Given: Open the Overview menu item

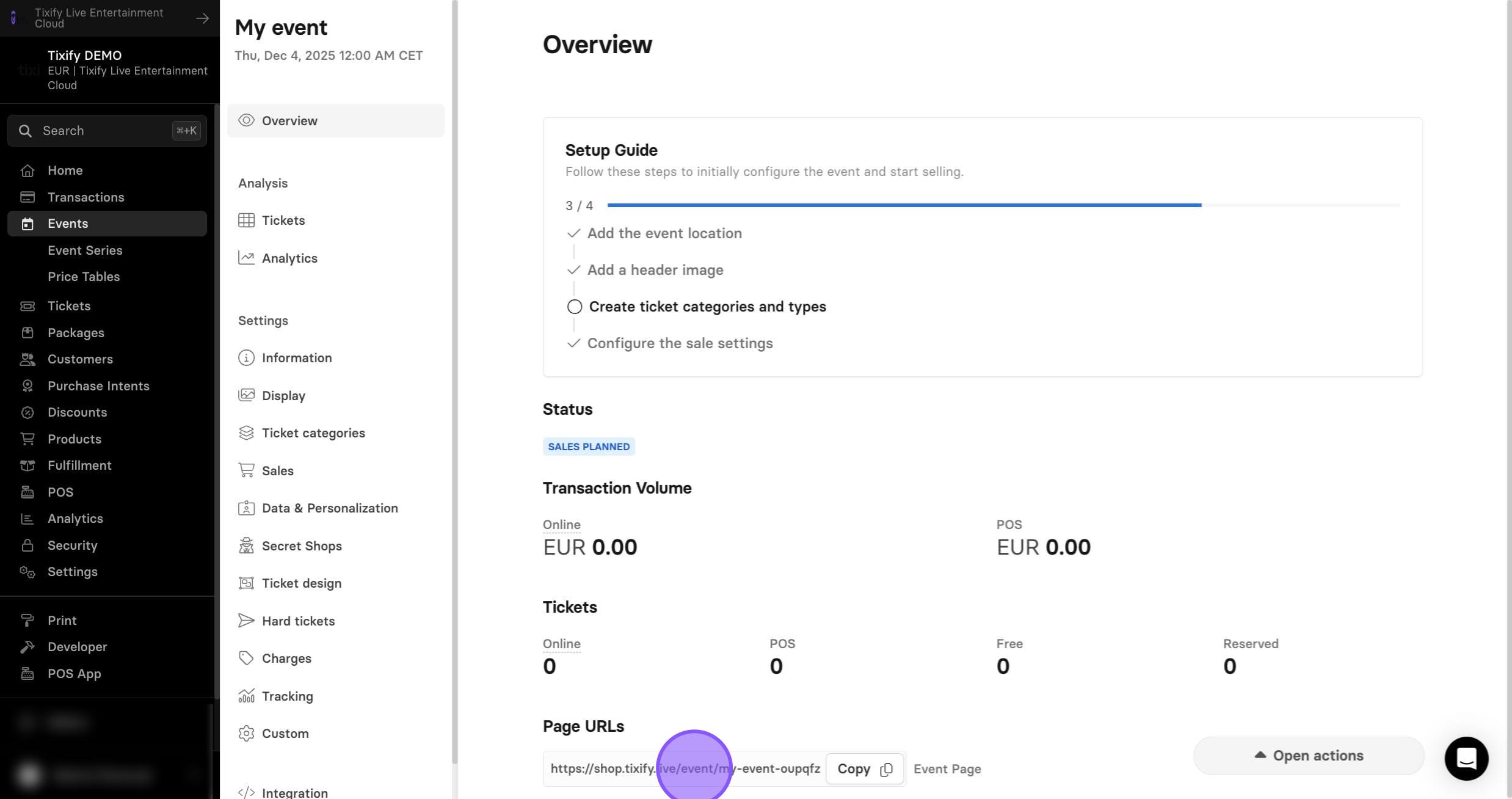Looking at the screenshot, I should 336,121.
